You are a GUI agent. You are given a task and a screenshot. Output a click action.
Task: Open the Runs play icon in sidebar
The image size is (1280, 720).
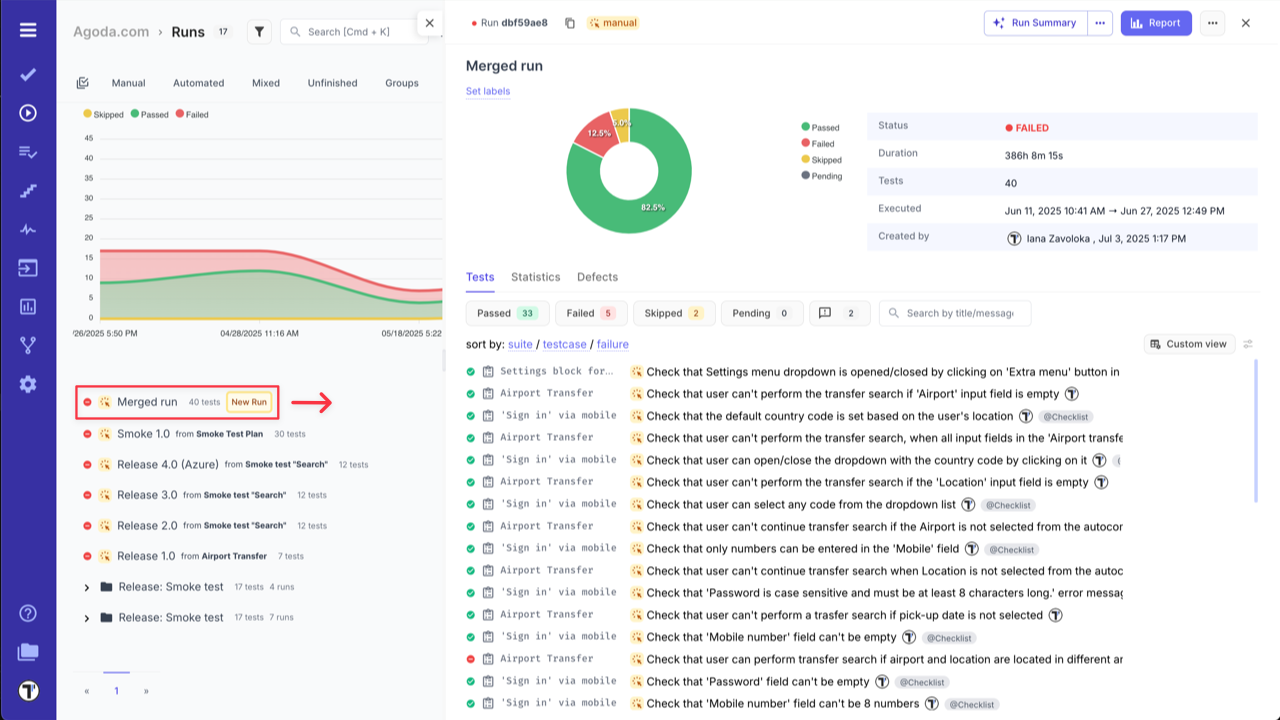point(28,112)
